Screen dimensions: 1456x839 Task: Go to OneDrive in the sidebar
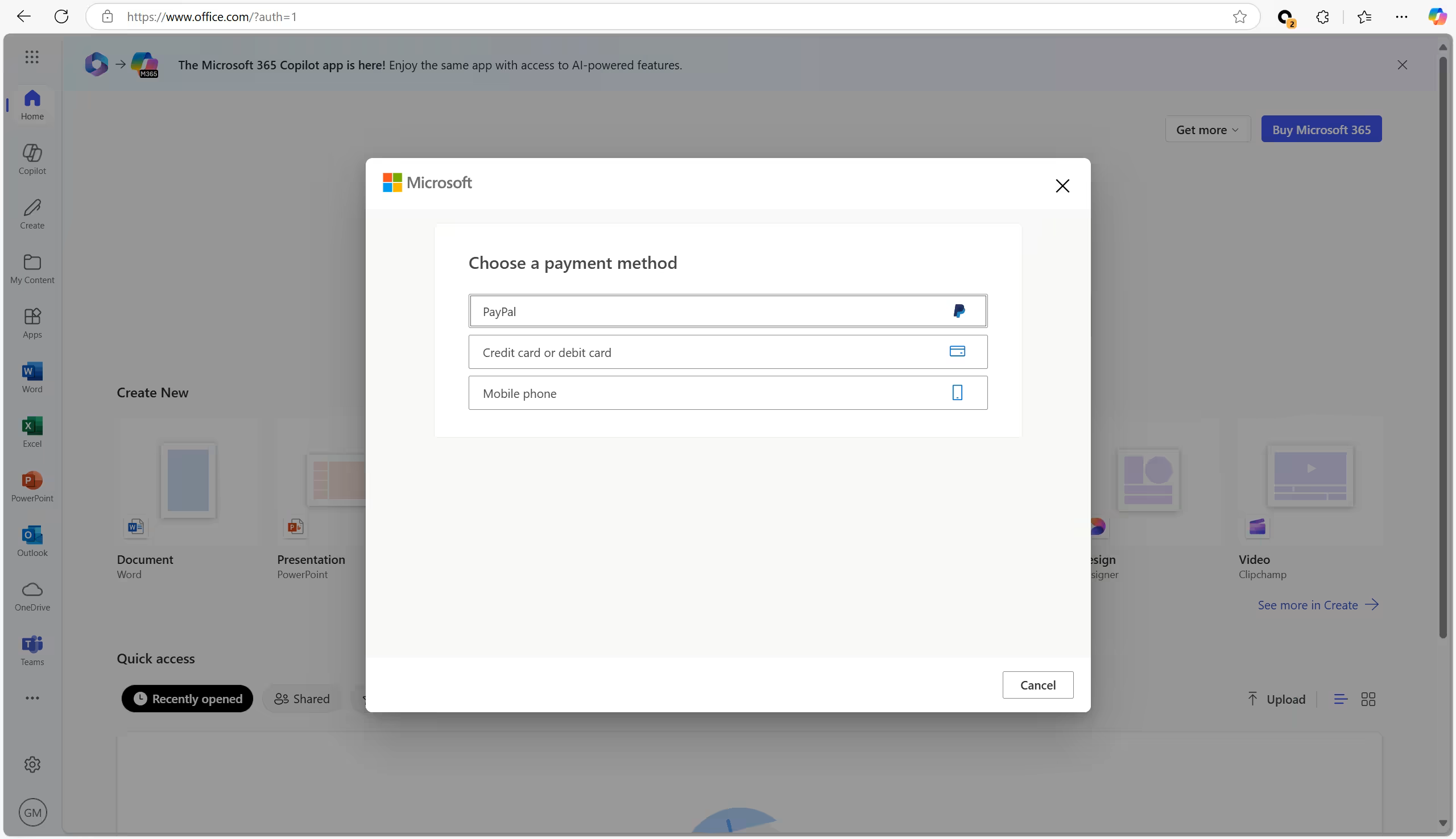tap(32, 596)
